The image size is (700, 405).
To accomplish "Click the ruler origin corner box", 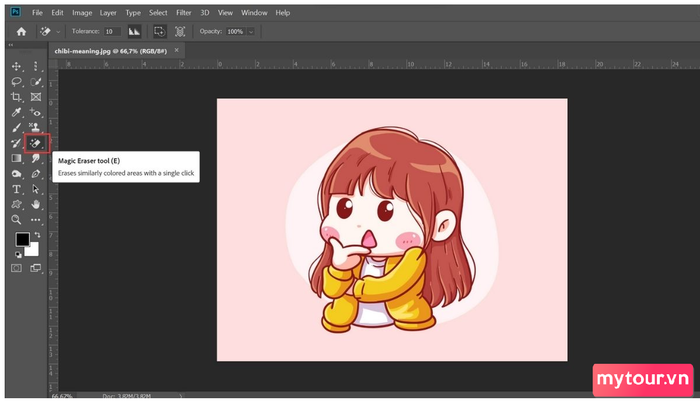I will (x=53, y=64).
